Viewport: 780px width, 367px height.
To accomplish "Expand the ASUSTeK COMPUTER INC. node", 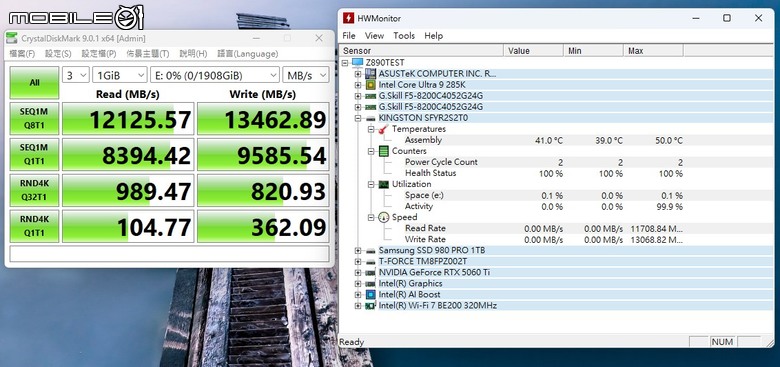I will 358,74.
